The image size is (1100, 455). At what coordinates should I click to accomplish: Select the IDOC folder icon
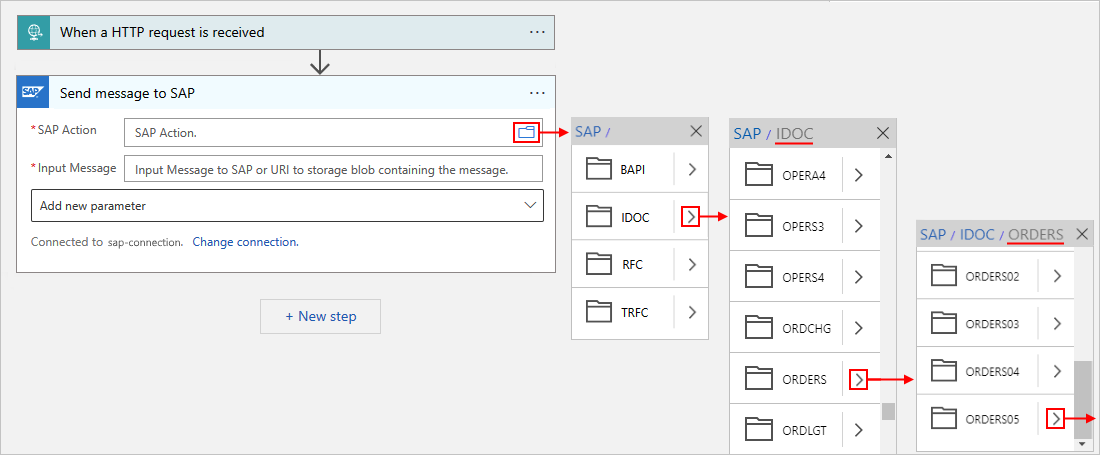[x=600, y=217]
